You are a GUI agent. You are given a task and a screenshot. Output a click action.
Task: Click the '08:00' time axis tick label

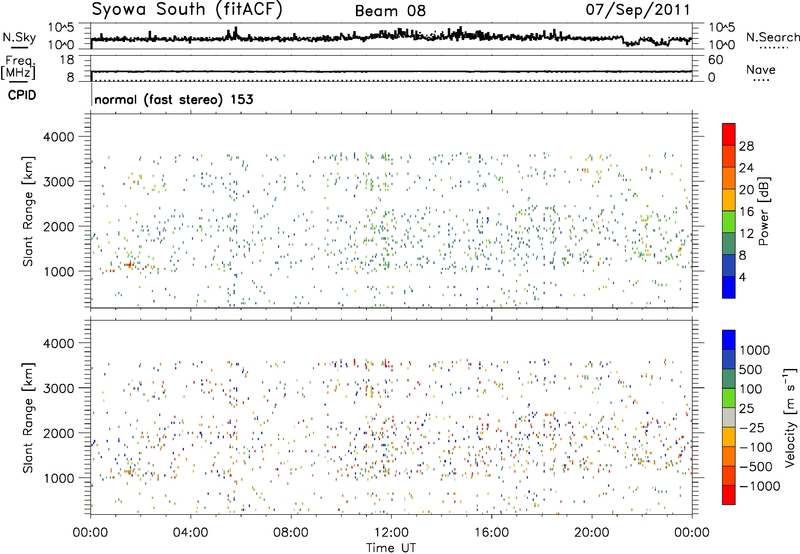(x=291, y=533)
